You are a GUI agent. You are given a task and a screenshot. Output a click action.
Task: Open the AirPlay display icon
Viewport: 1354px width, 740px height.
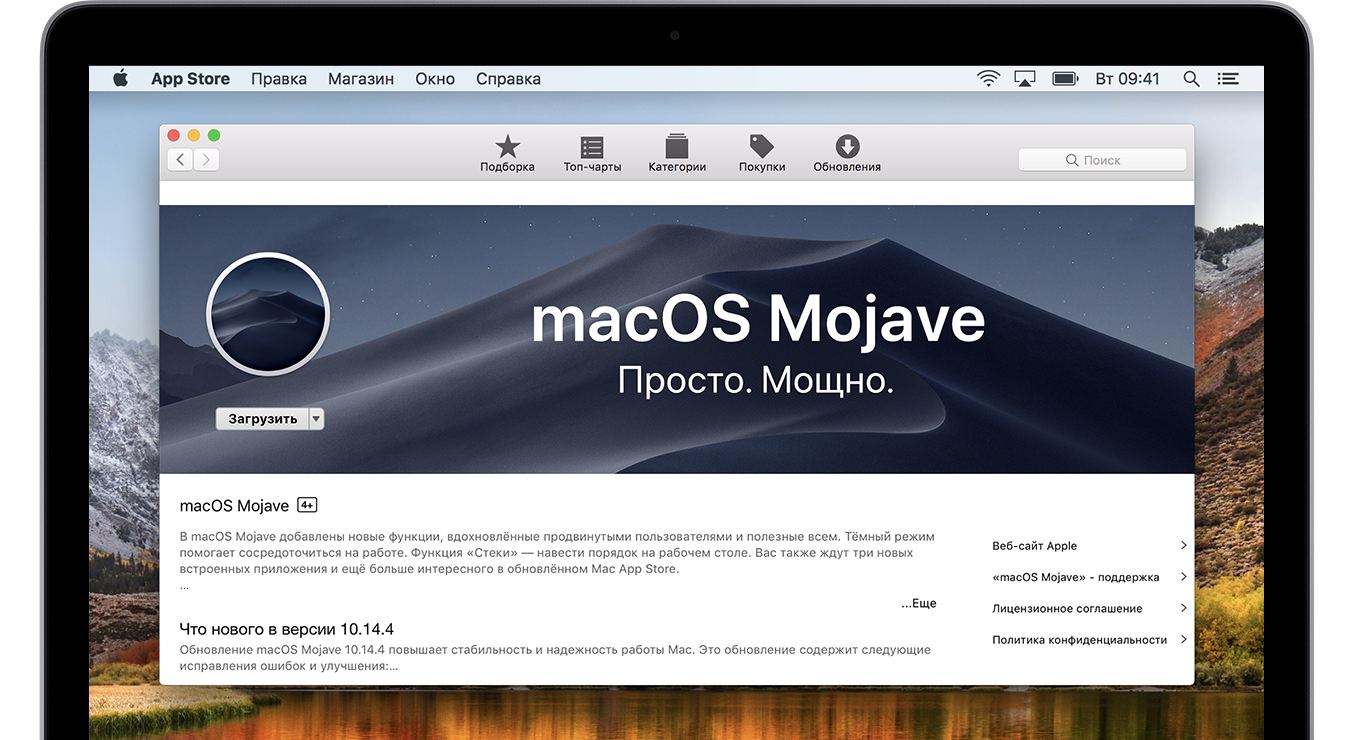point(1025,78)
